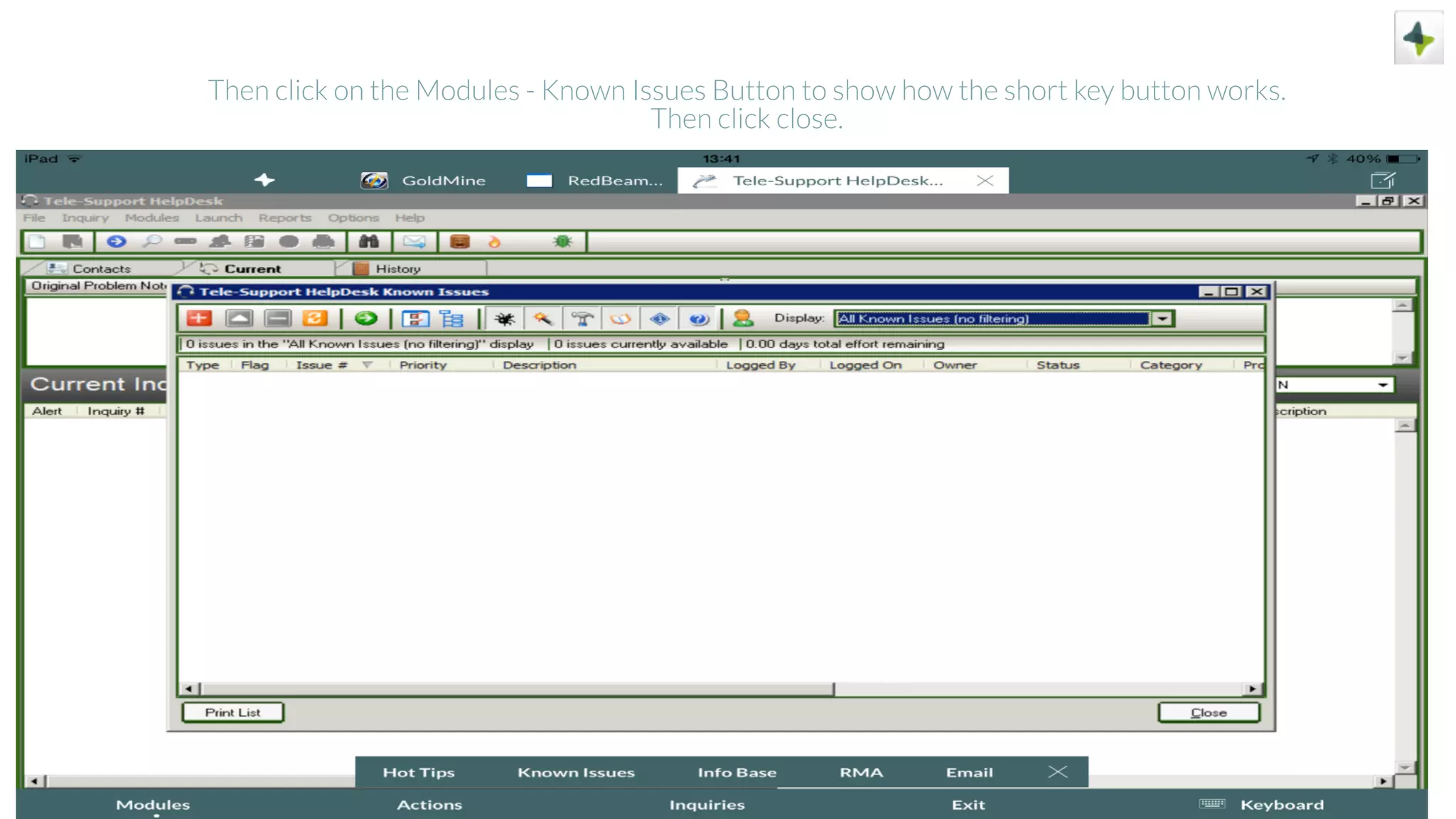Click the brown cabinet info base icon
1456x819 pixels.
point(460,242)
